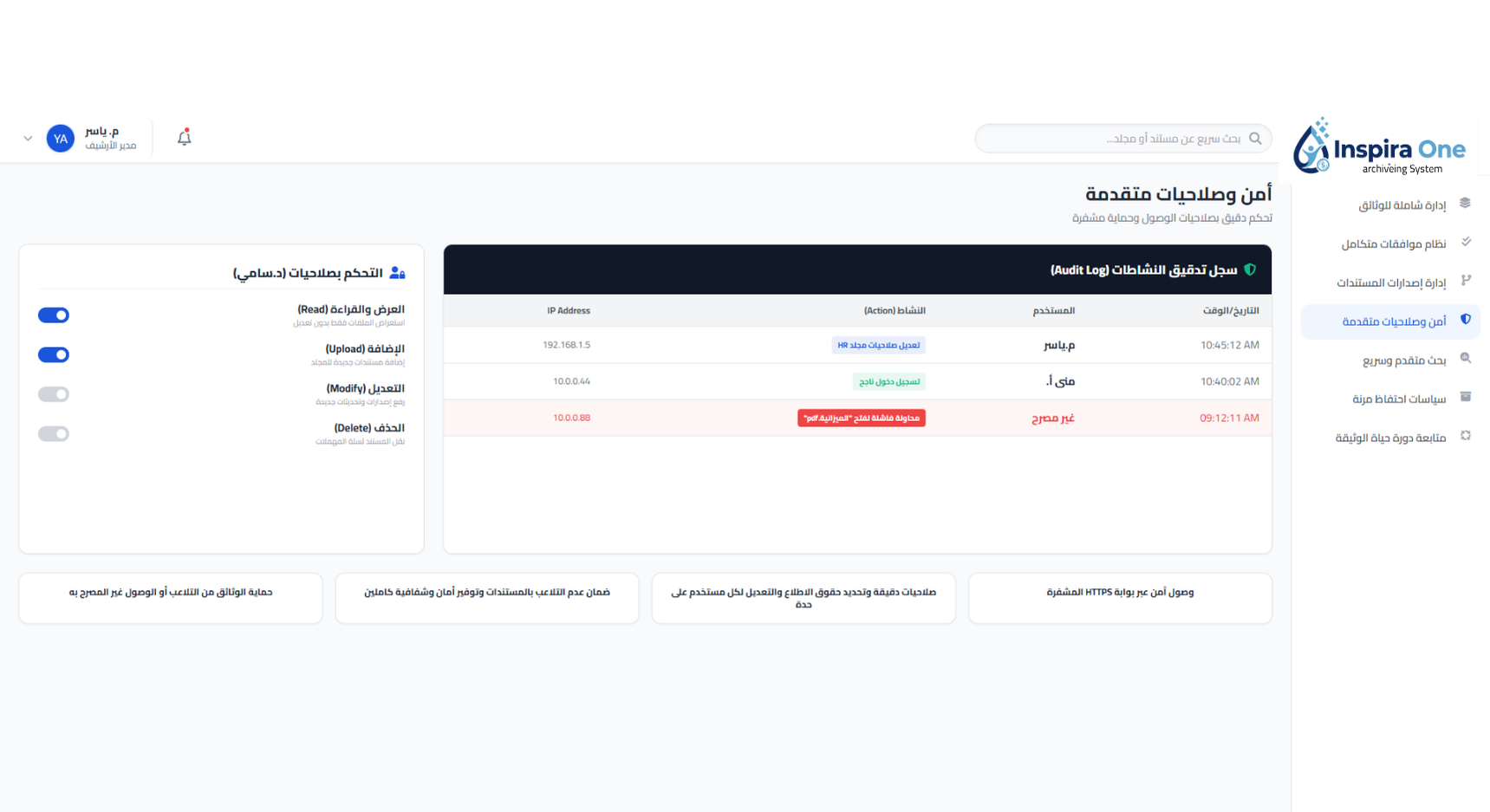Screen dimensions: 1490x812
Task: Click IP address 10.0.0.88
Action: coord(572,418)
